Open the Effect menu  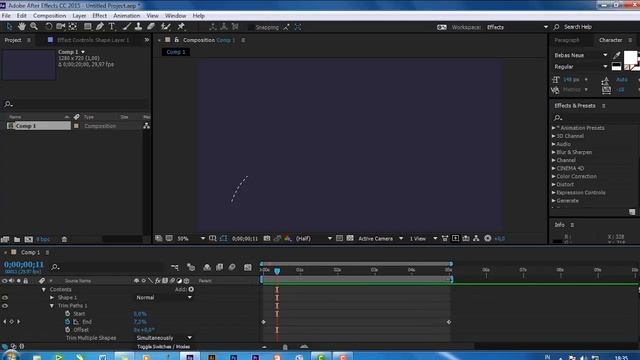pos(99,16)
